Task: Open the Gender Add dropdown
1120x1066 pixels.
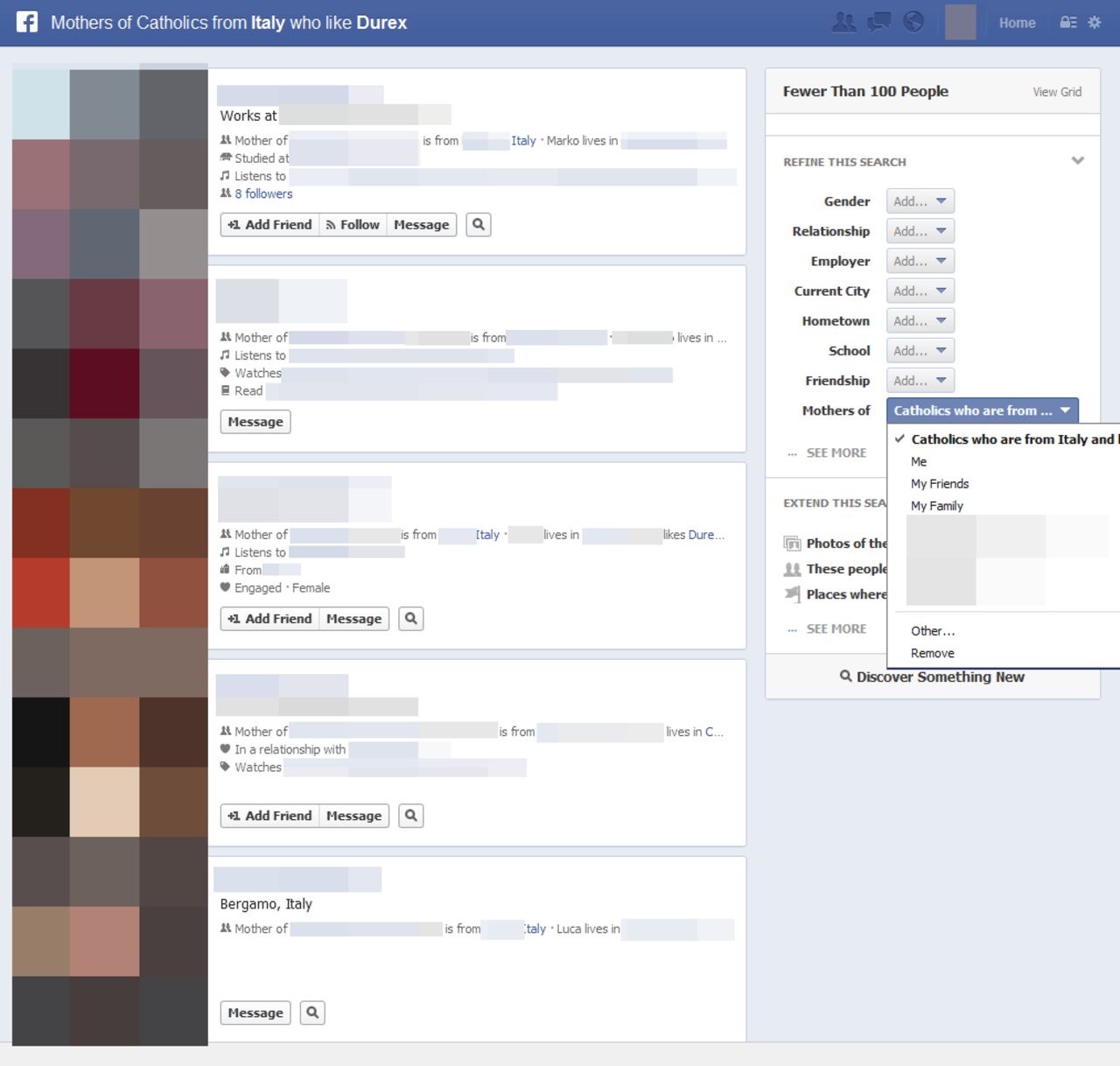Action: tap(920, 200)
